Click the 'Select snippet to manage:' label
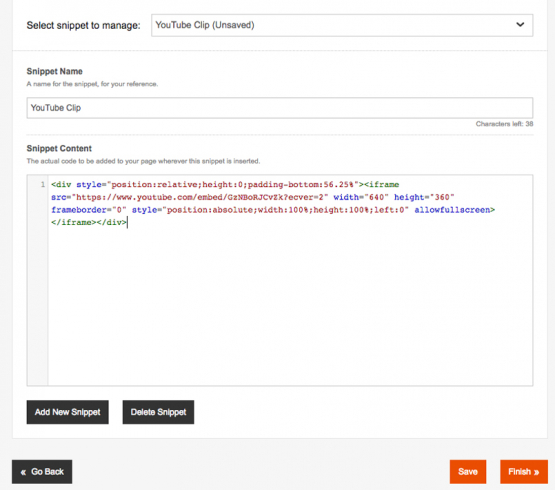Screen dimensions: 555x490 [x=84, y=25]
